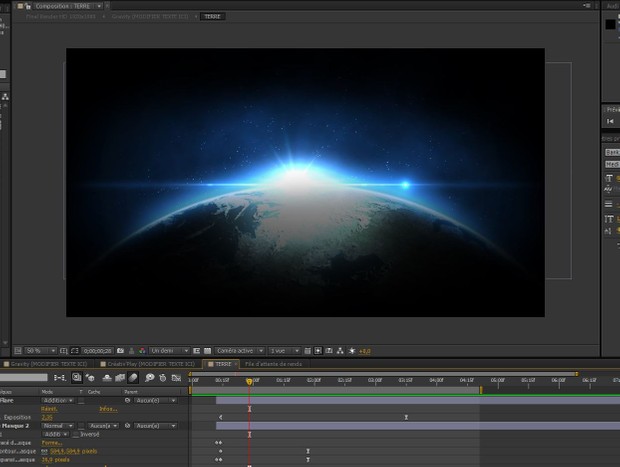
Task: Click the brainstorm icon in timeline
Action: coord(149,378)
